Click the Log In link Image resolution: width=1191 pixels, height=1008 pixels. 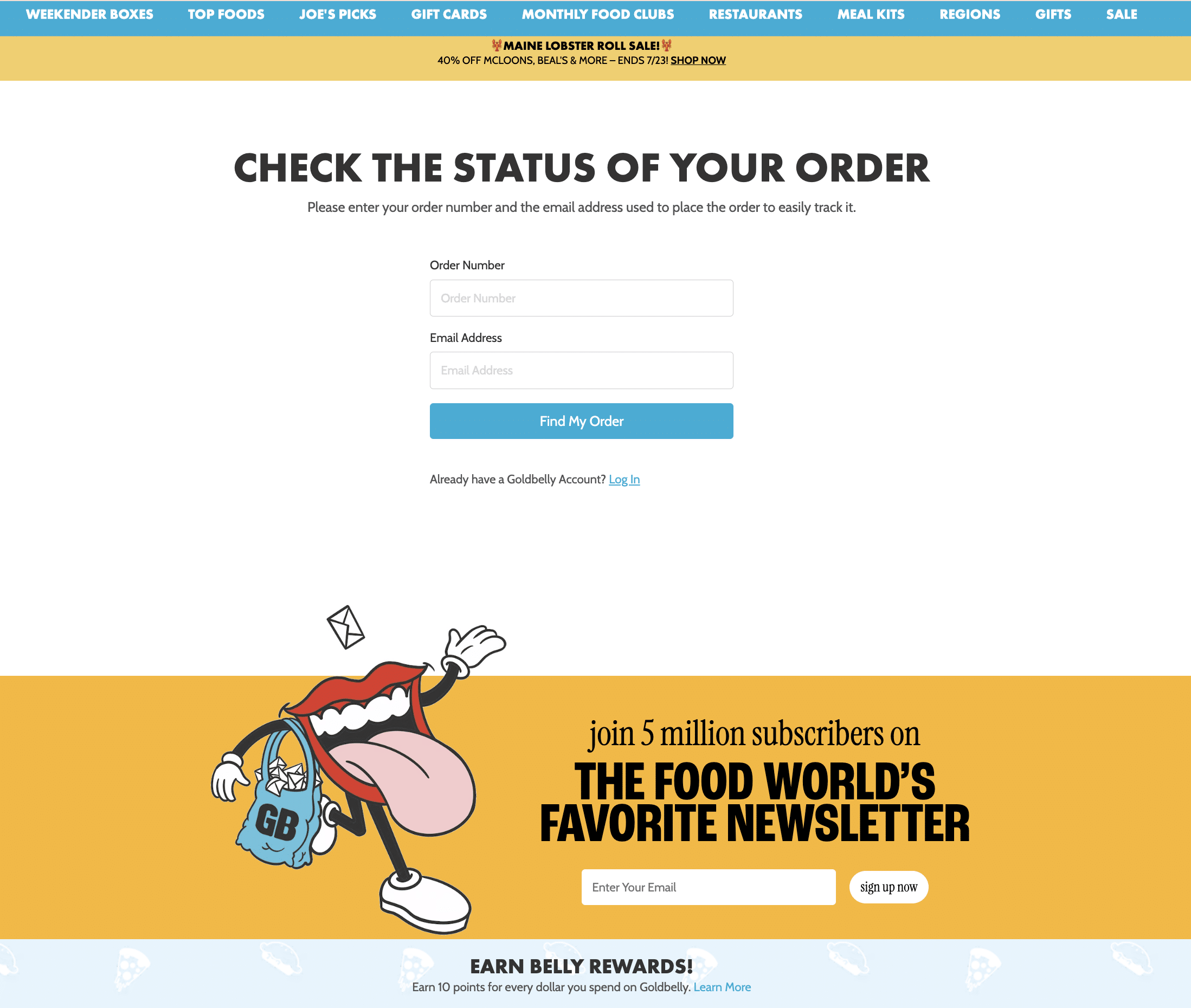click(624, 479)
